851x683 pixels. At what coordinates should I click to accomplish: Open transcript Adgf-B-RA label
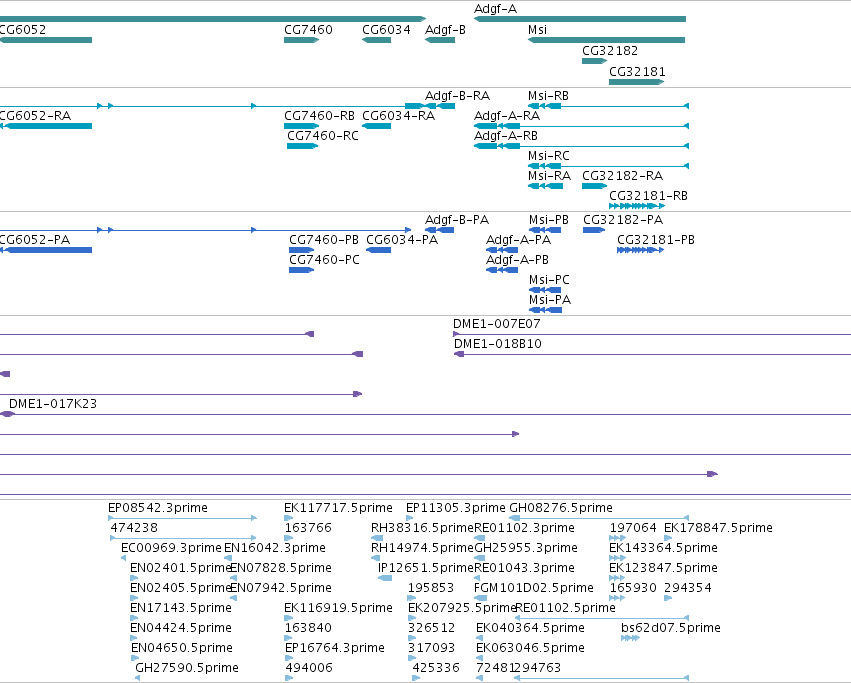tap(458, 96)
